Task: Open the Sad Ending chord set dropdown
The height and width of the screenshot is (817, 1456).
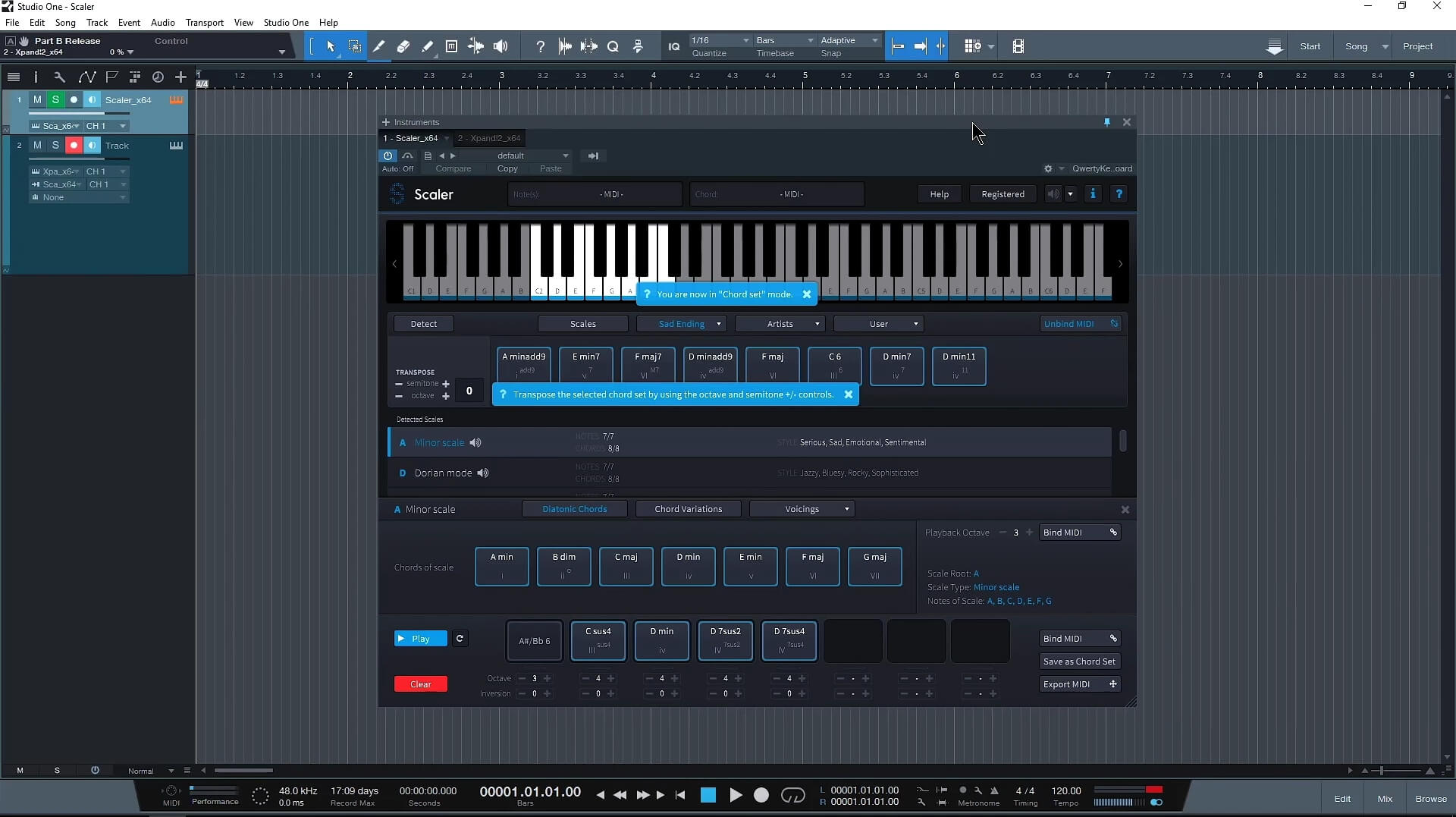Action: click(x=681, y=324)
